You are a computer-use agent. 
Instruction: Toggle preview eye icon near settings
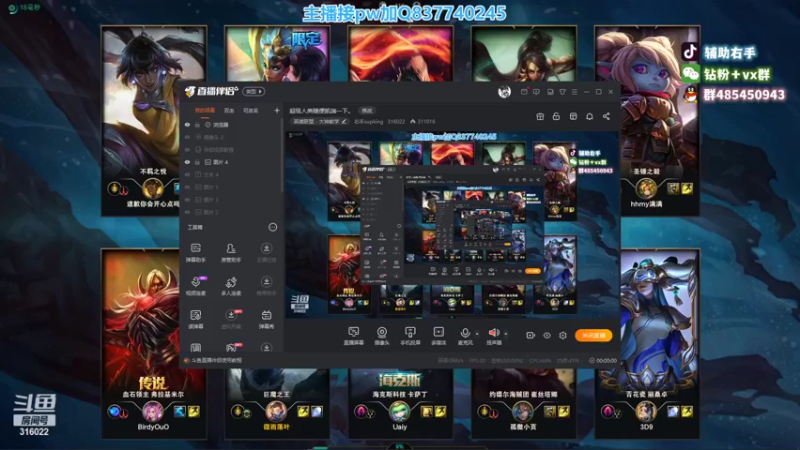pyautogui.click(x=546, y=335)
